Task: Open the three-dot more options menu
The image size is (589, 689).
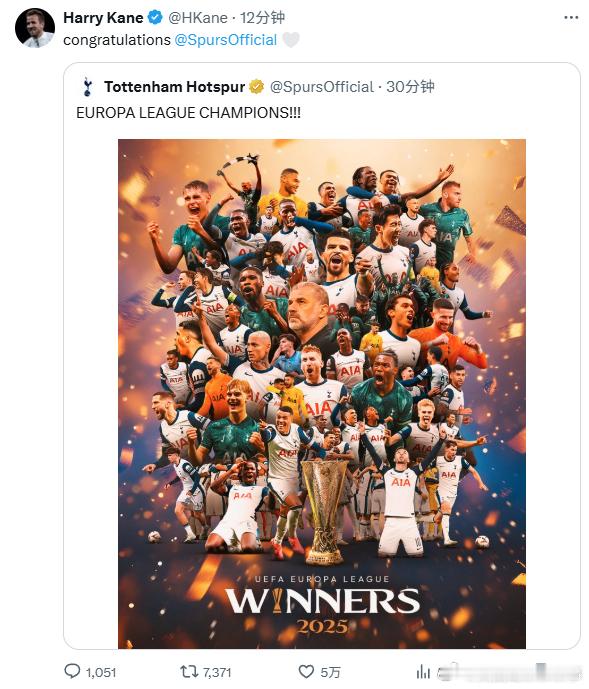Action: coord(571,18)
